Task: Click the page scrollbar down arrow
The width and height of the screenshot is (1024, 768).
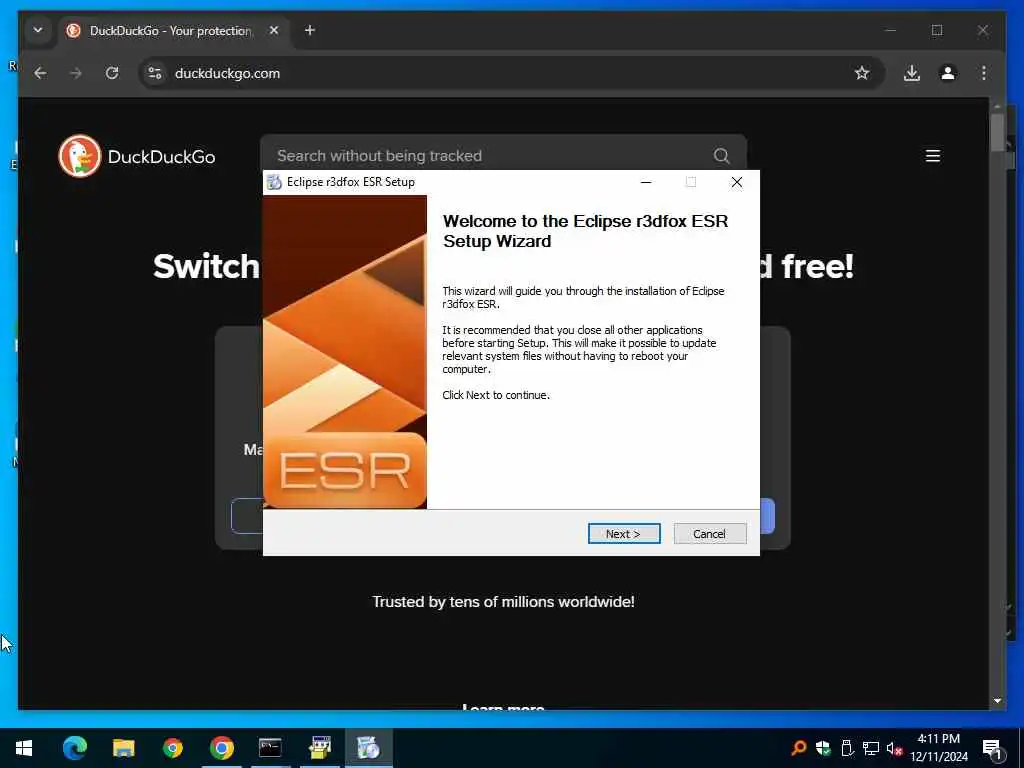Action: click(997, 701)
